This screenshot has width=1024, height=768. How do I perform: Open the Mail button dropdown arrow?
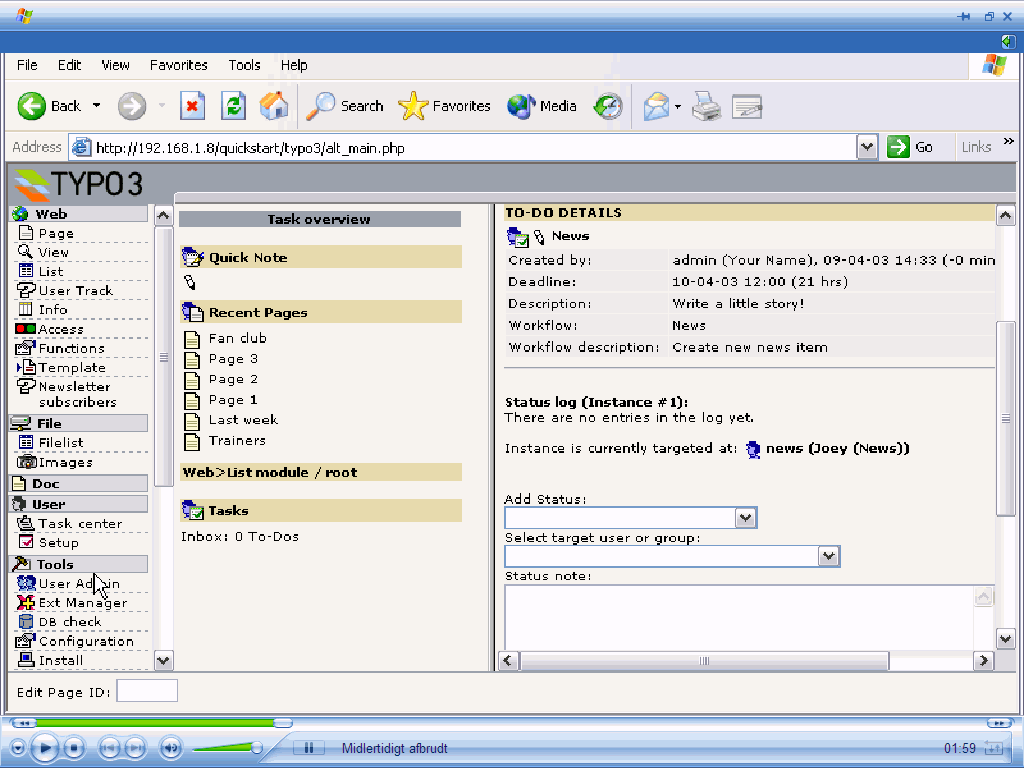pyautogui.click(x=677, y=106)
